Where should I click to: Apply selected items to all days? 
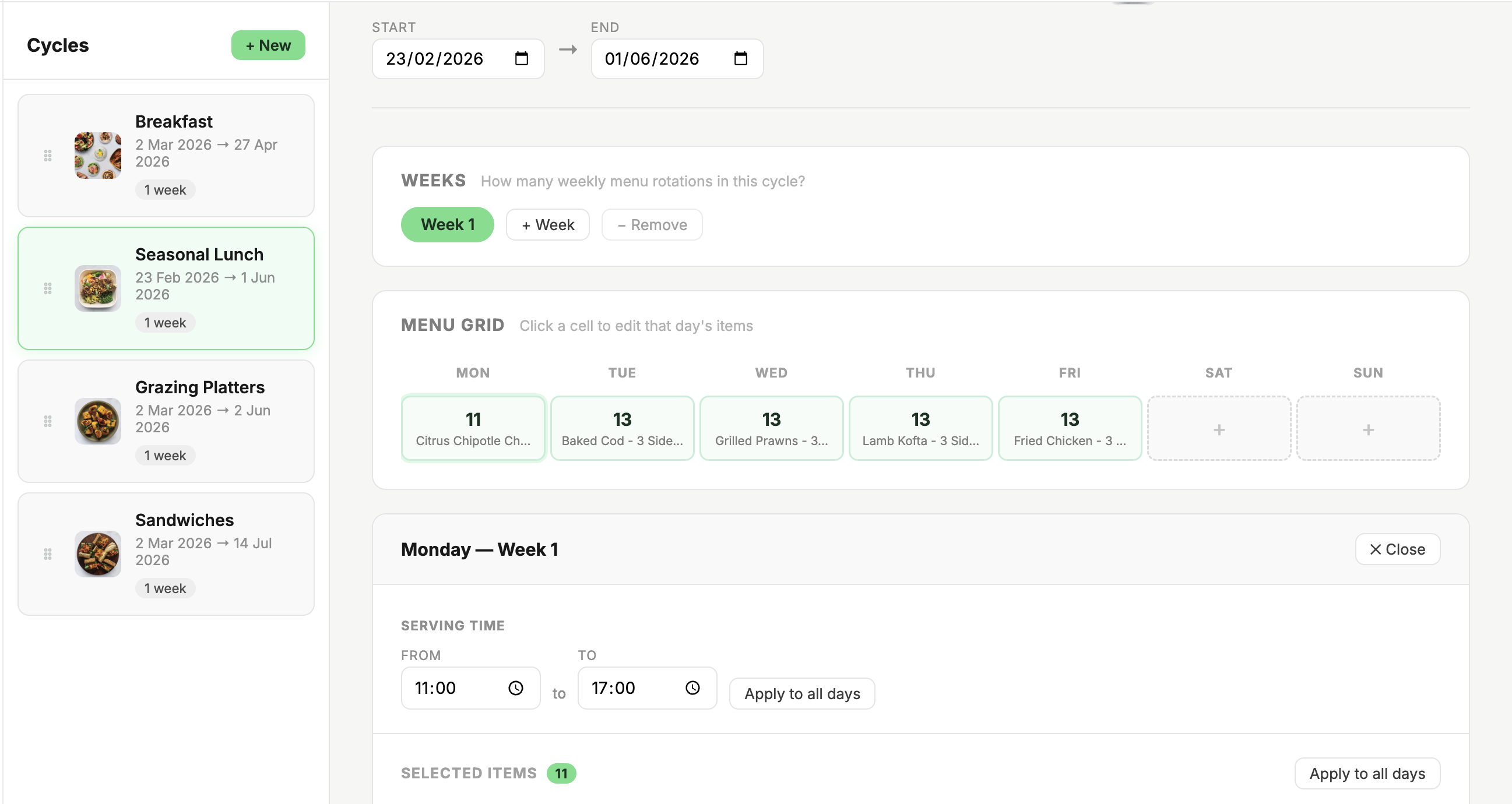(x=1366, y=773)
